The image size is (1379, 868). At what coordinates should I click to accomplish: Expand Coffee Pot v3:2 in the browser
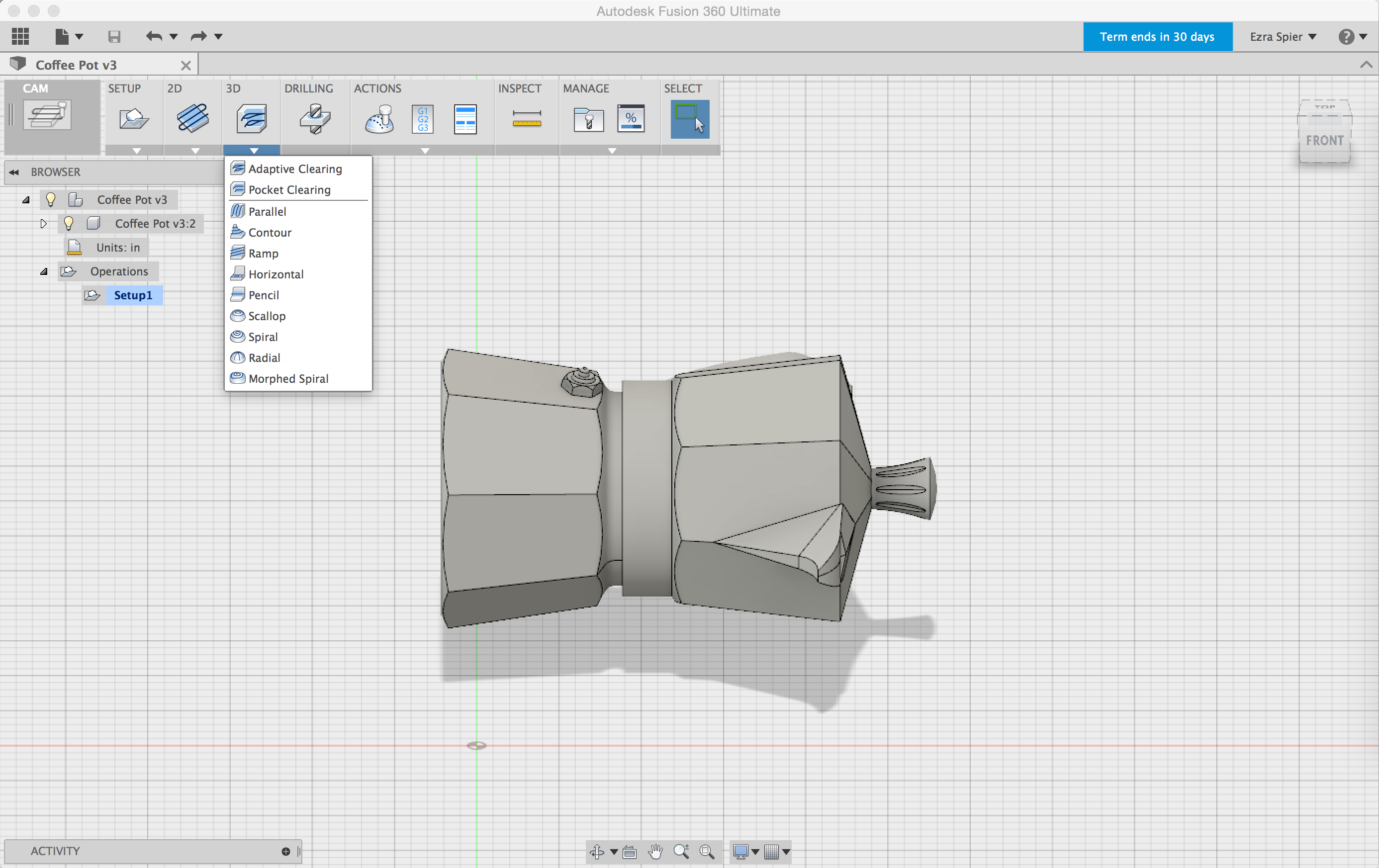click(44, 224)
